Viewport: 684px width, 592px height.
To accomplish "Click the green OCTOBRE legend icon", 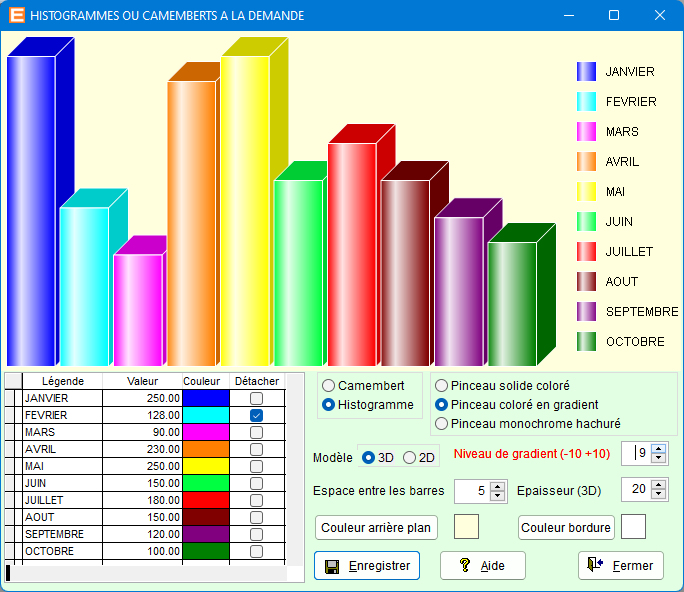I will point(587,341).
